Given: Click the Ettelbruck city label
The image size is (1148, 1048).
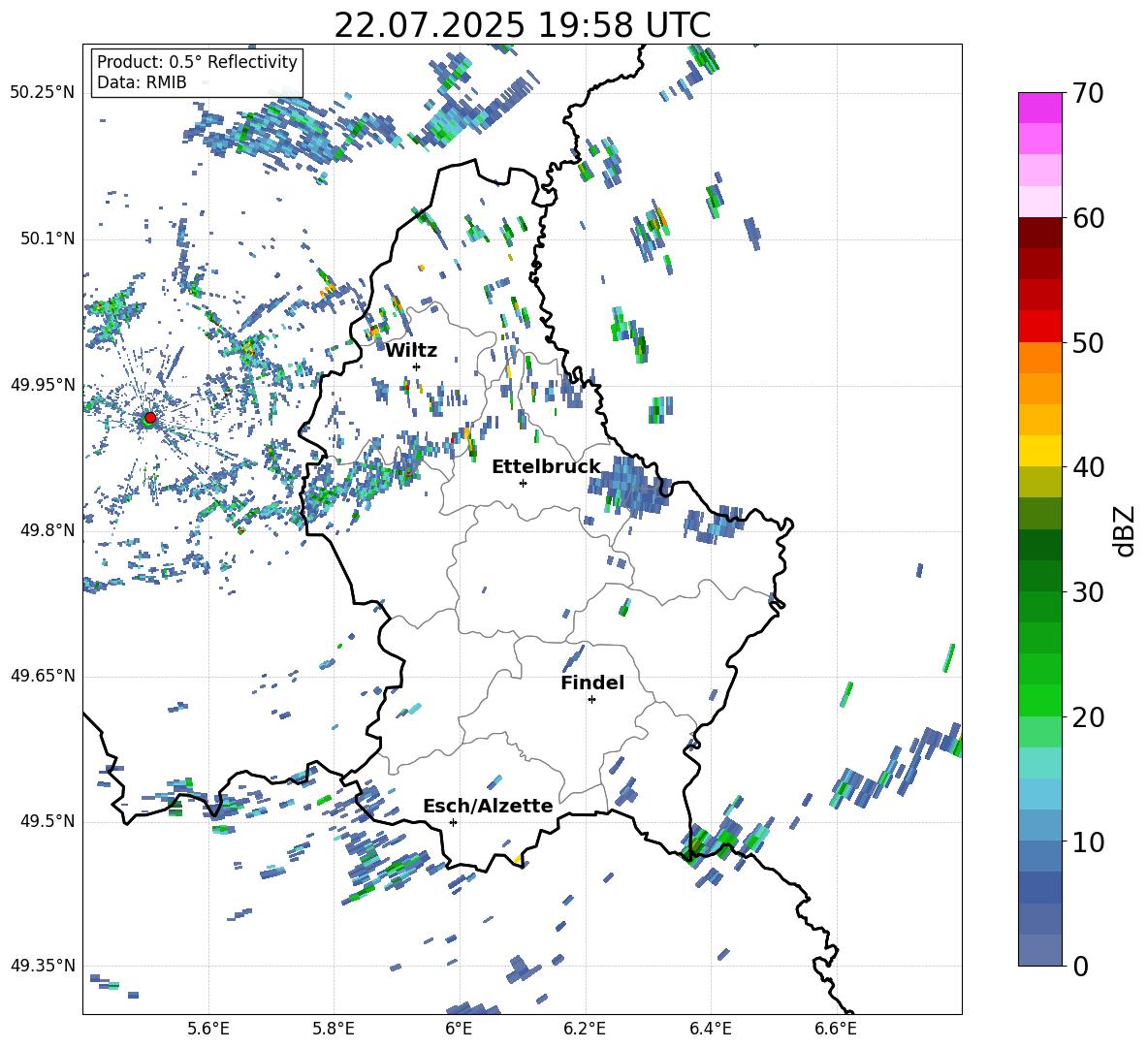Looking at the screenshot, I should [546, 467].
